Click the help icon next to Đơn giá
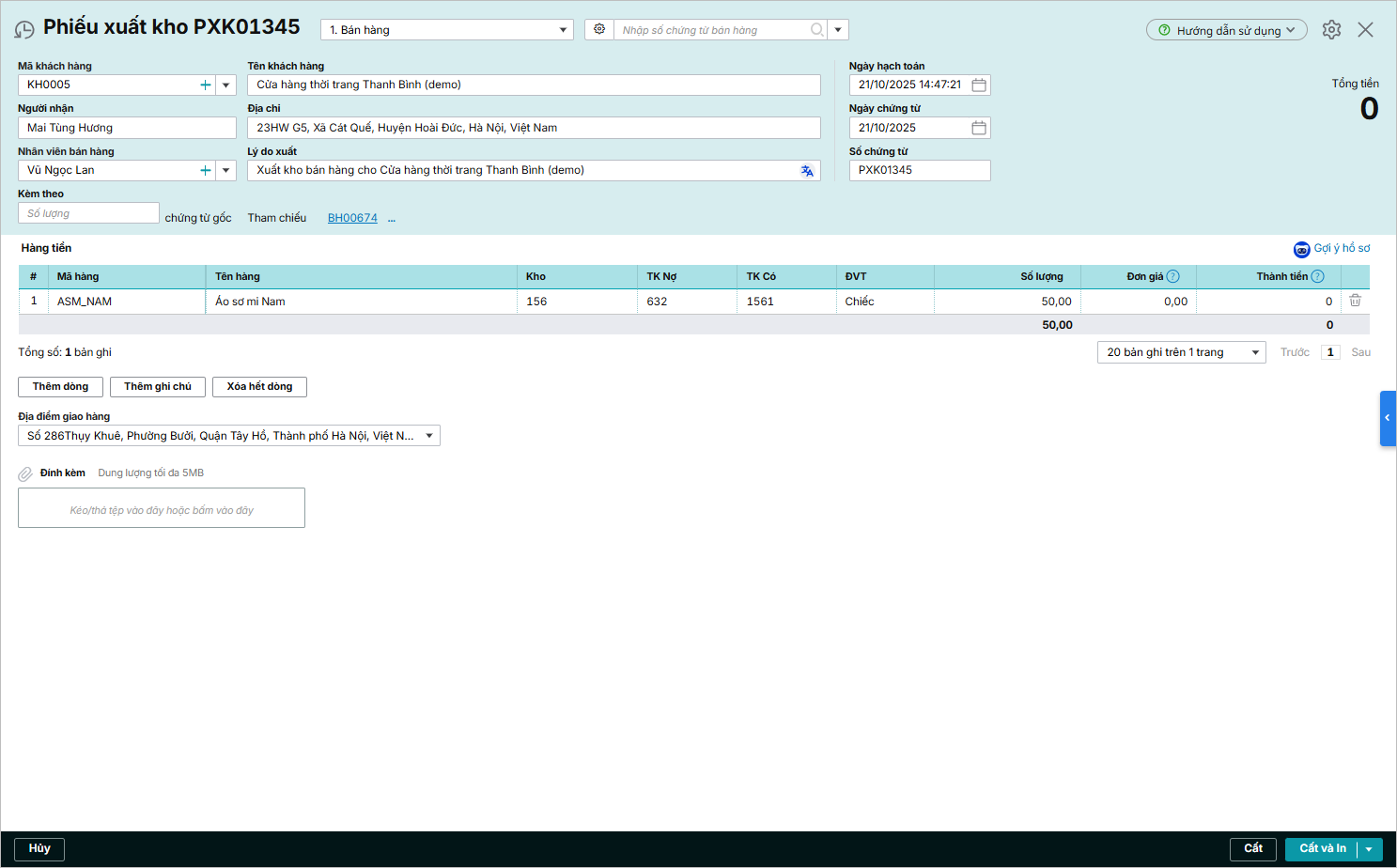Viewport: 1397px width, 868px height. pyautogui.click(x=1172, y=276)
